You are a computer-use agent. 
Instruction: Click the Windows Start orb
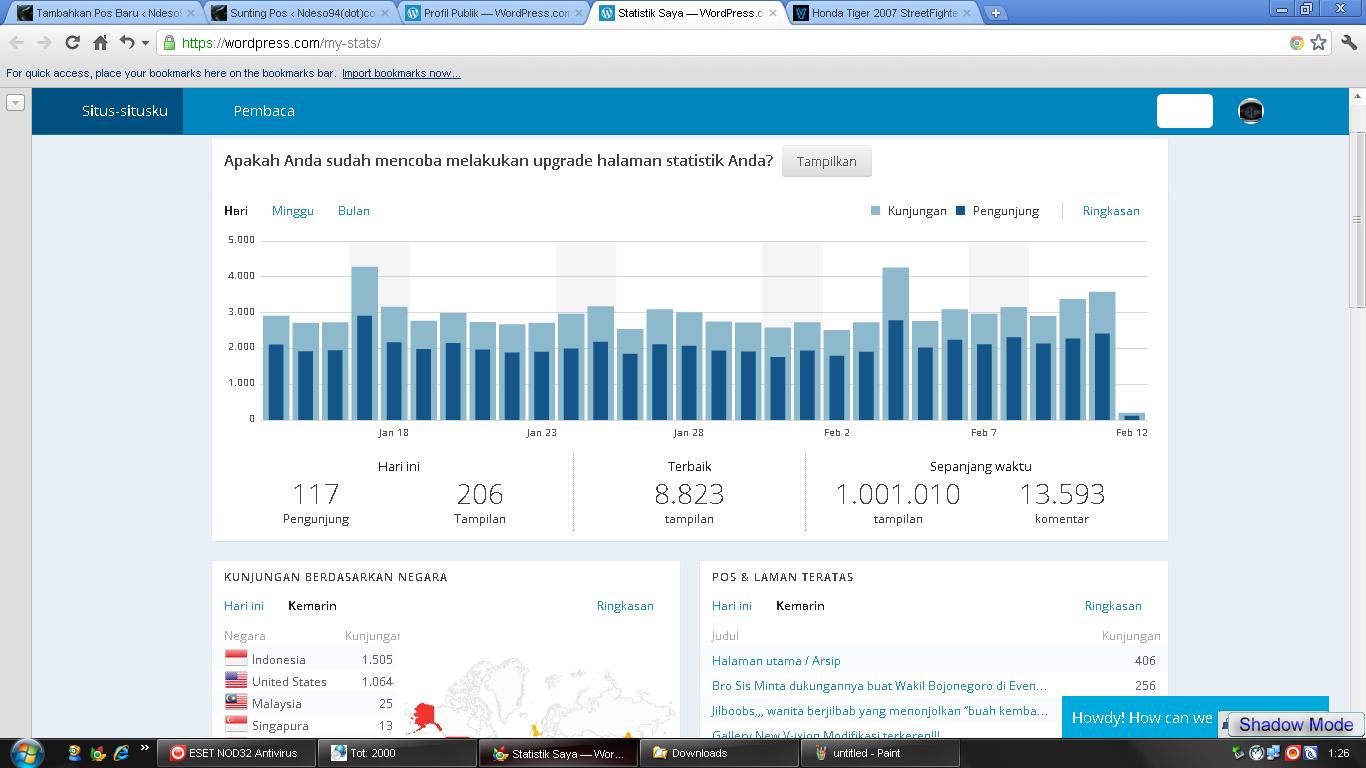click(x=25, y=752)
